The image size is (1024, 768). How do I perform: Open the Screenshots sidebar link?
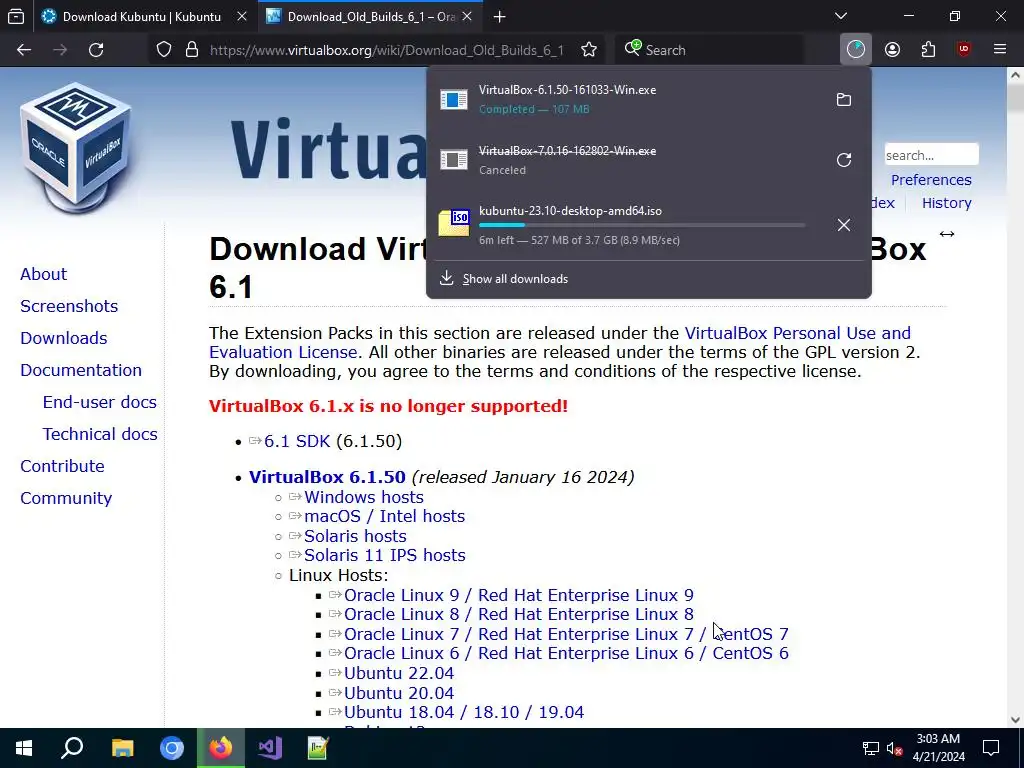[x=69, y=306]
